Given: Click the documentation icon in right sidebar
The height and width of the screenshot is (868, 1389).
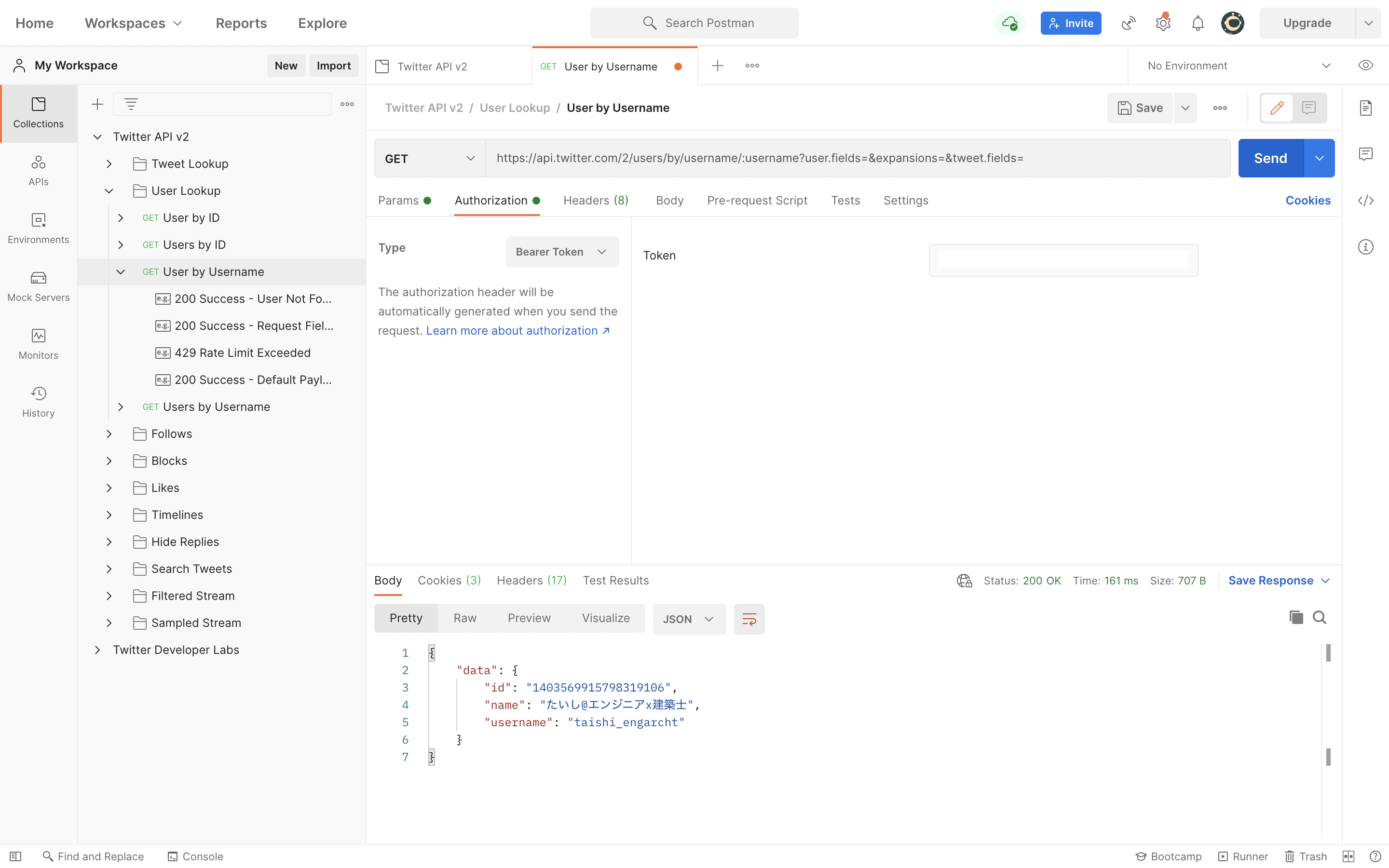Looking at the screenshot, I should (x=1365, y=108).
